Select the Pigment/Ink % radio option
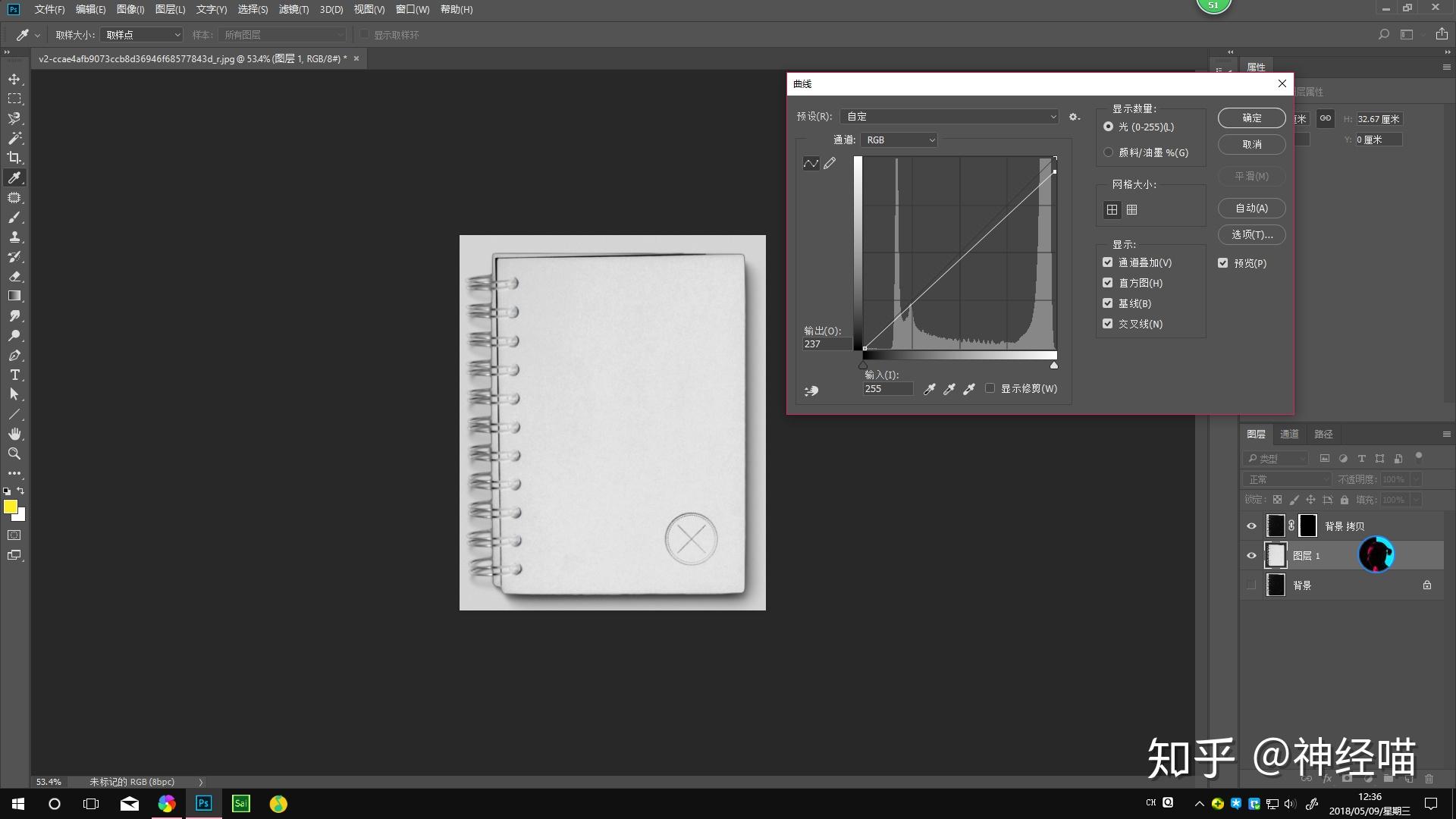 [x=1108, y=152]
